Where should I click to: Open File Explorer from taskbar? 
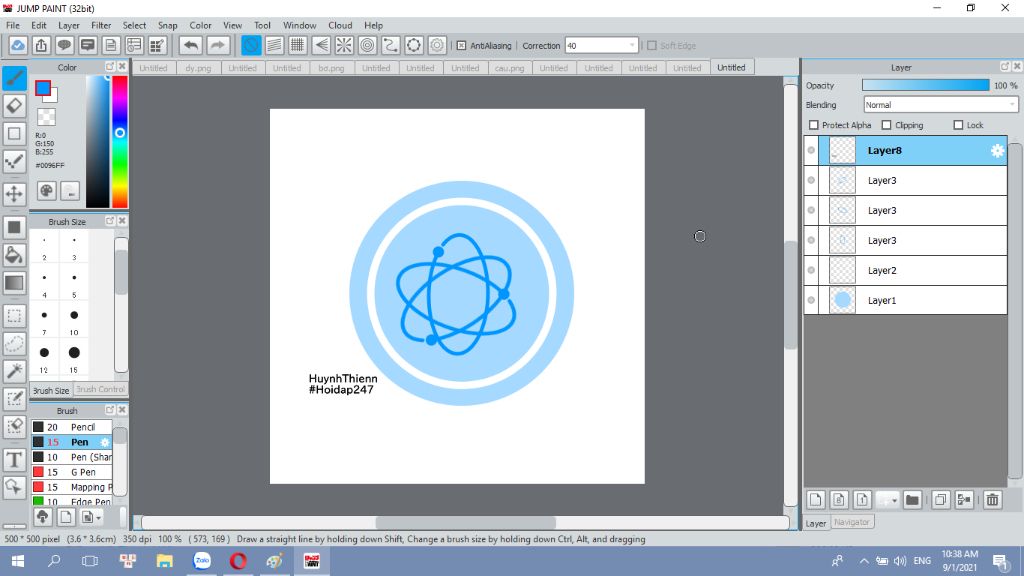click(x=165, y=561)
